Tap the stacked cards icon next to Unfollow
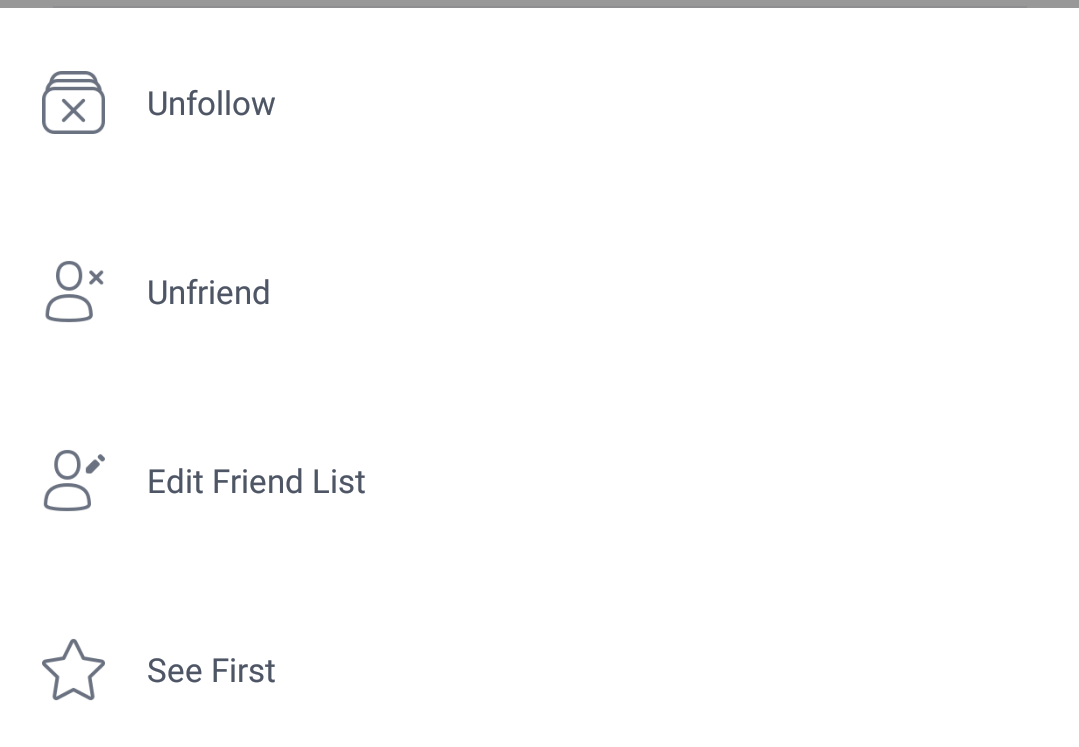 tap(73, 103)
